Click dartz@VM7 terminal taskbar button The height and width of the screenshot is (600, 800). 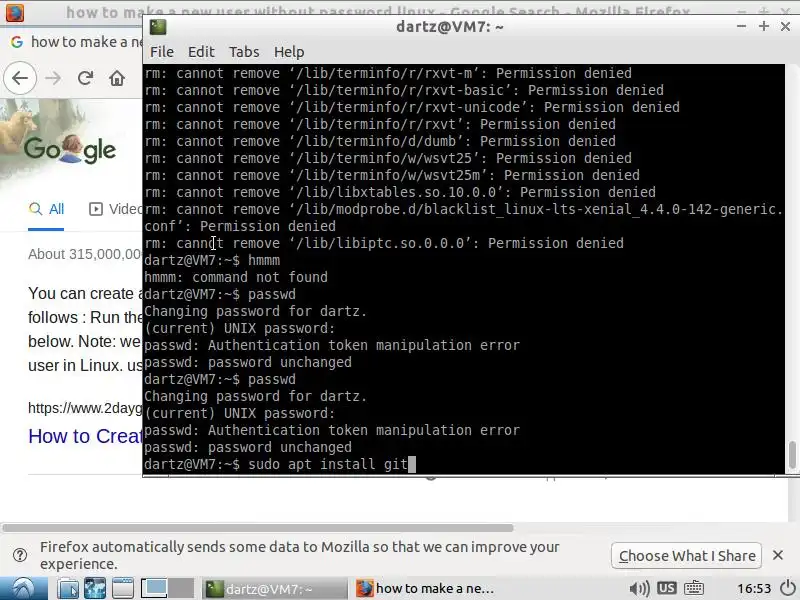tap(274, 589)
